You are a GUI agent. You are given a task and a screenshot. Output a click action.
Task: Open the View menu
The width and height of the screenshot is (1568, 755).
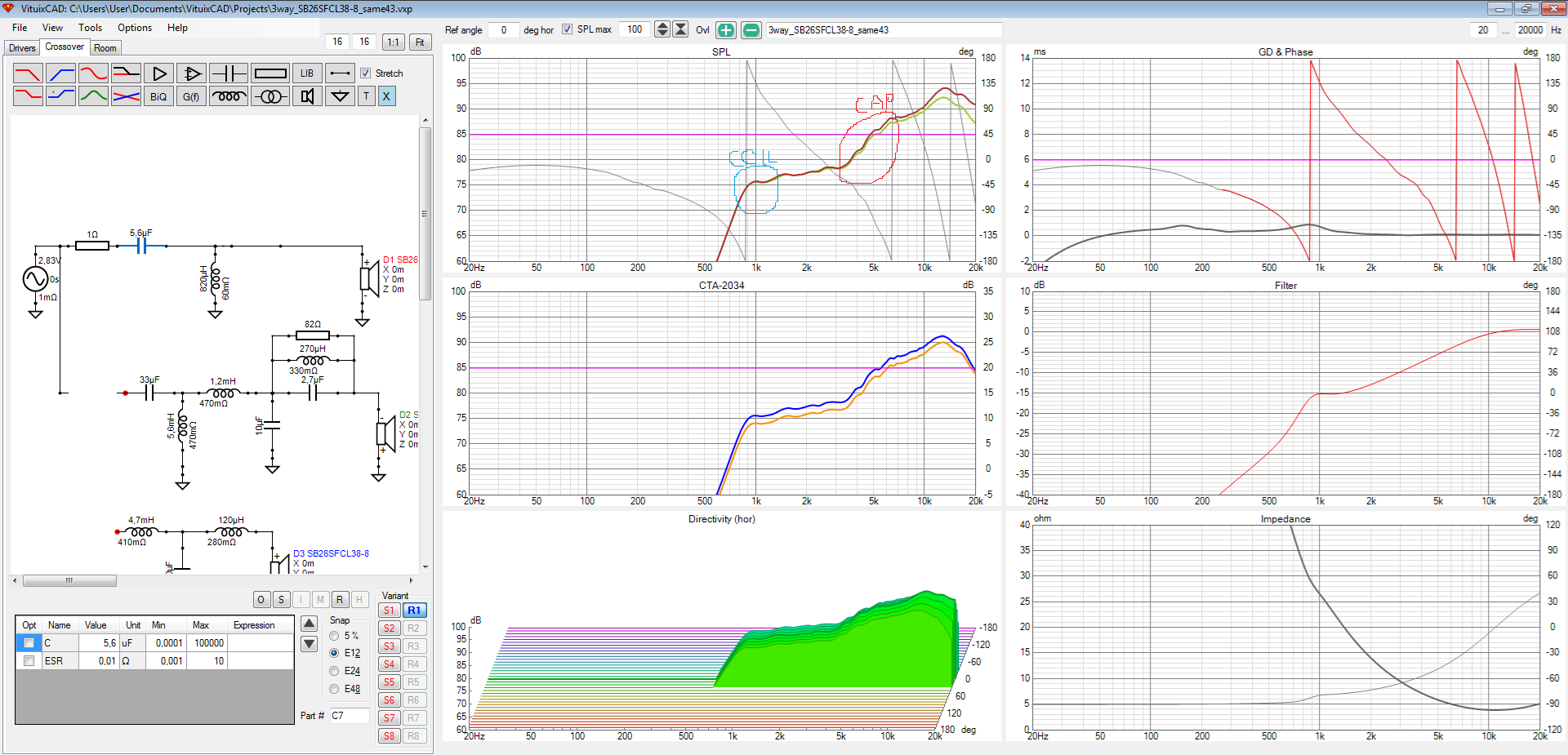pos(52,28)
